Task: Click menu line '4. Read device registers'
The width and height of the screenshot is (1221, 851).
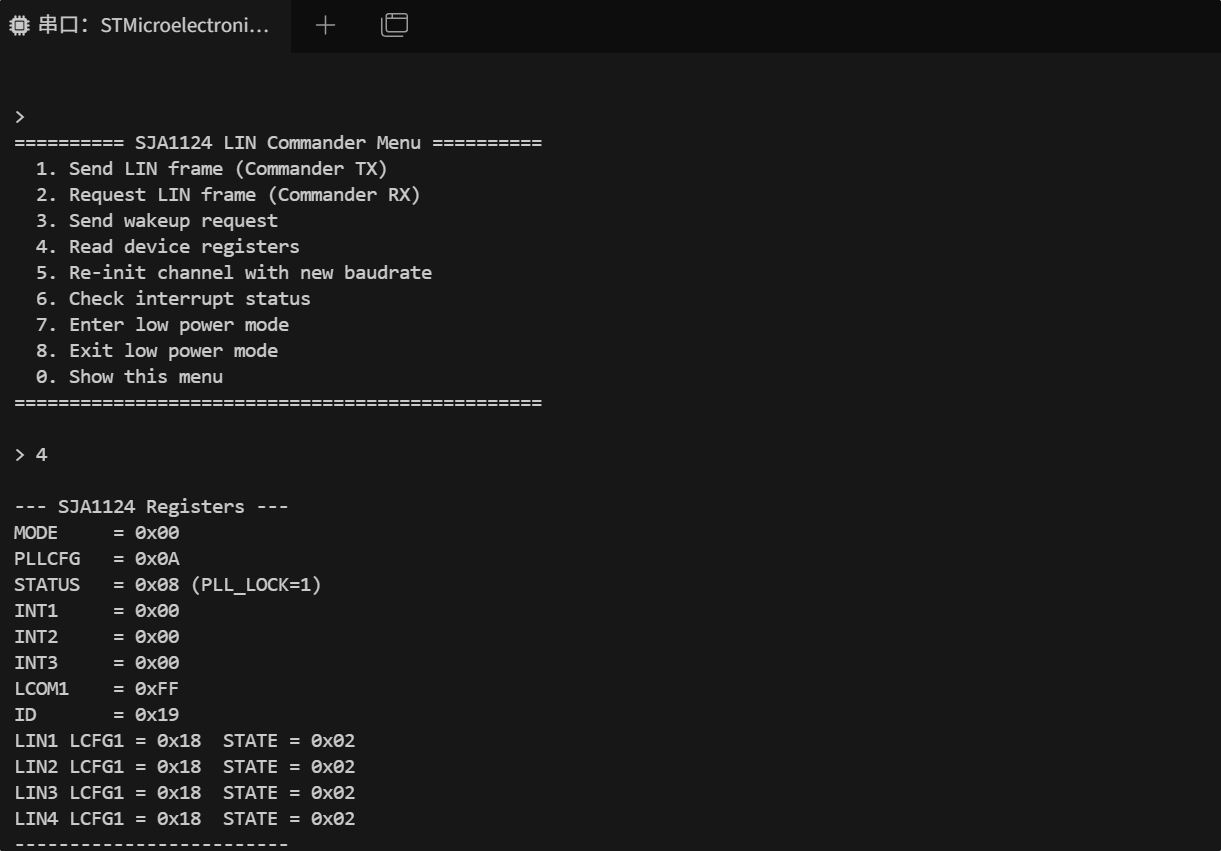Action: coord(168,247)
